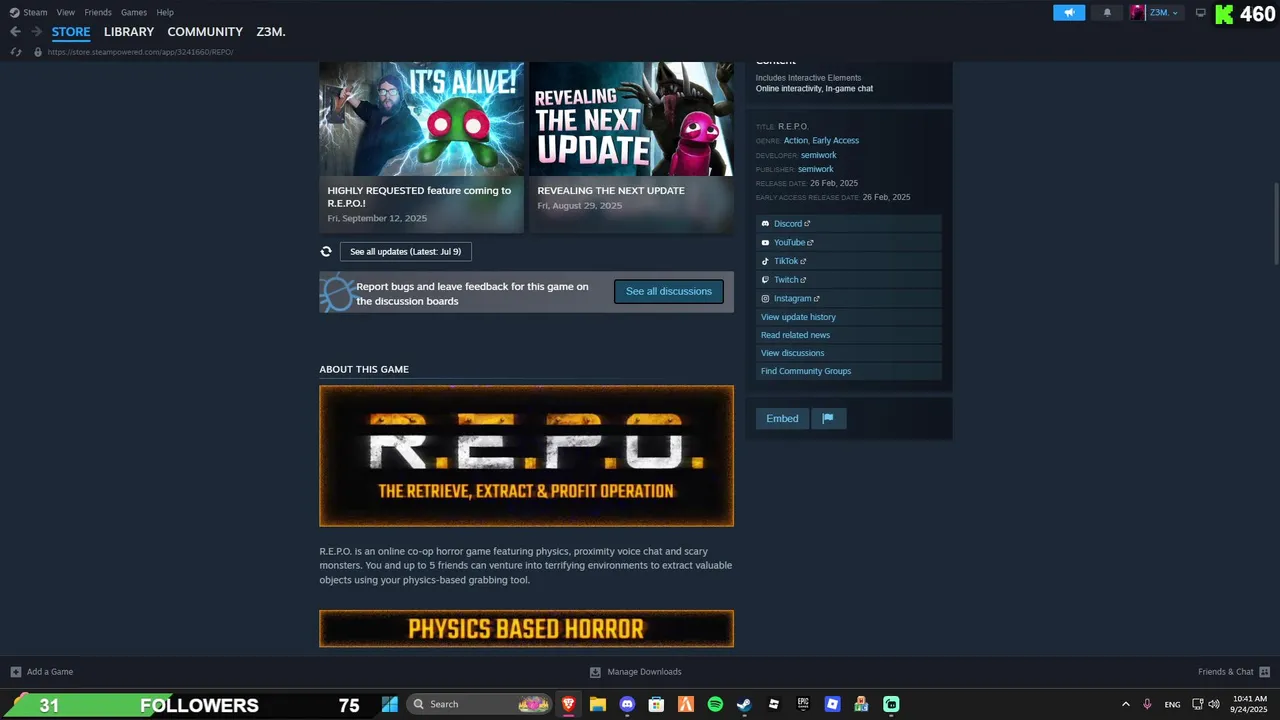Open the clock showing 10:41 AM
The image size is (1280, 720).
tap(1250, 704)
